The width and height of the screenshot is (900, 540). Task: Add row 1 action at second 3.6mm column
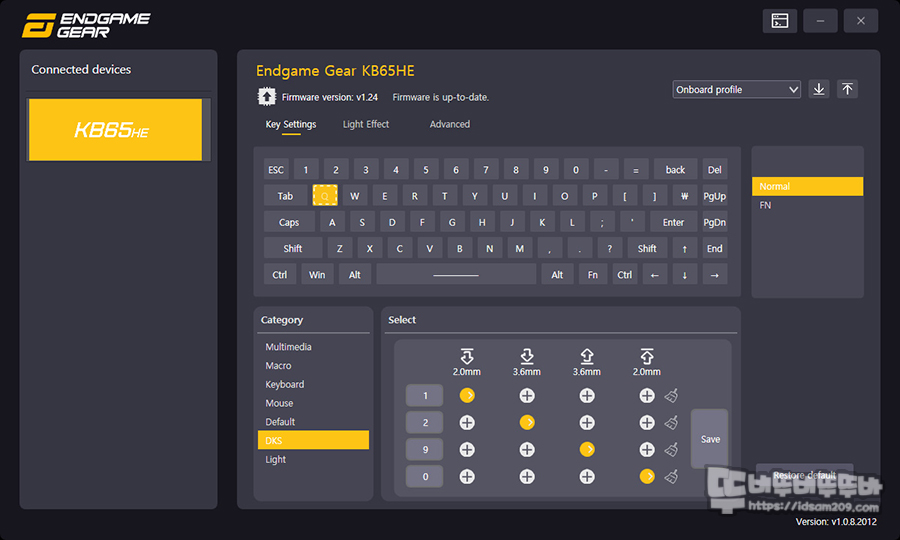pyautogui.click(x=527, y=395)
